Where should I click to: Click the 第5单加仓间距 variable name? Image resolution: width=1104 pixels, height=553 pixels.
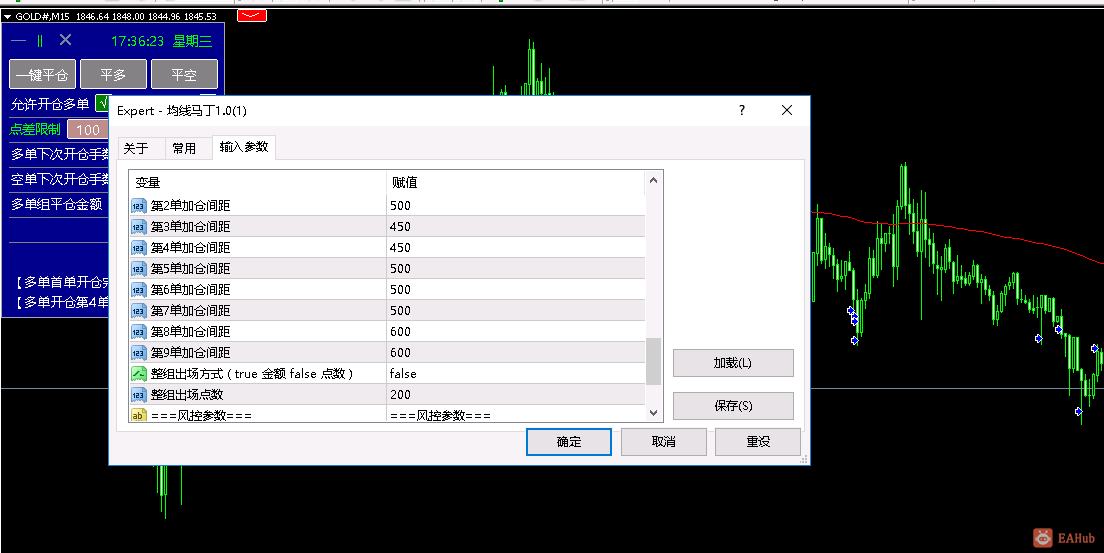pos(190,268)
